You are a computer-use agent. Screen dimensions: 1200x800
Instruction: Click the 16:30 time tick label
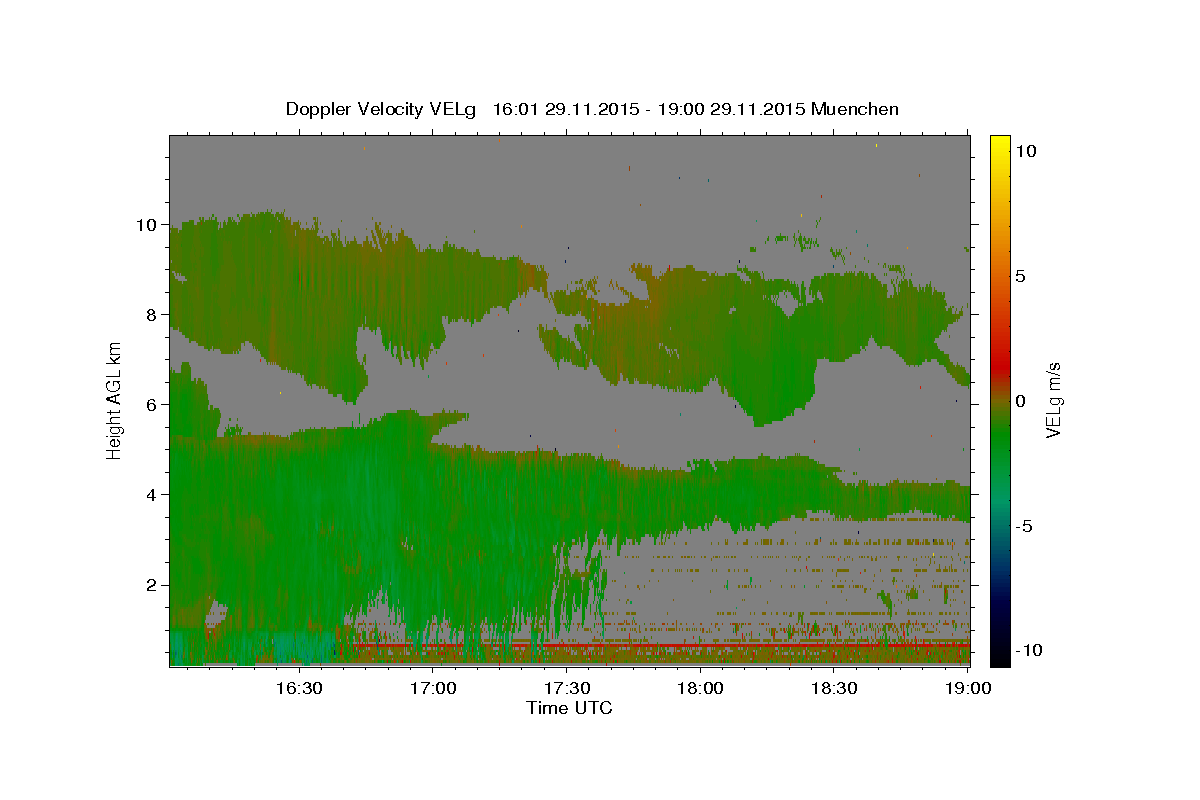click(x=299, y=688)
